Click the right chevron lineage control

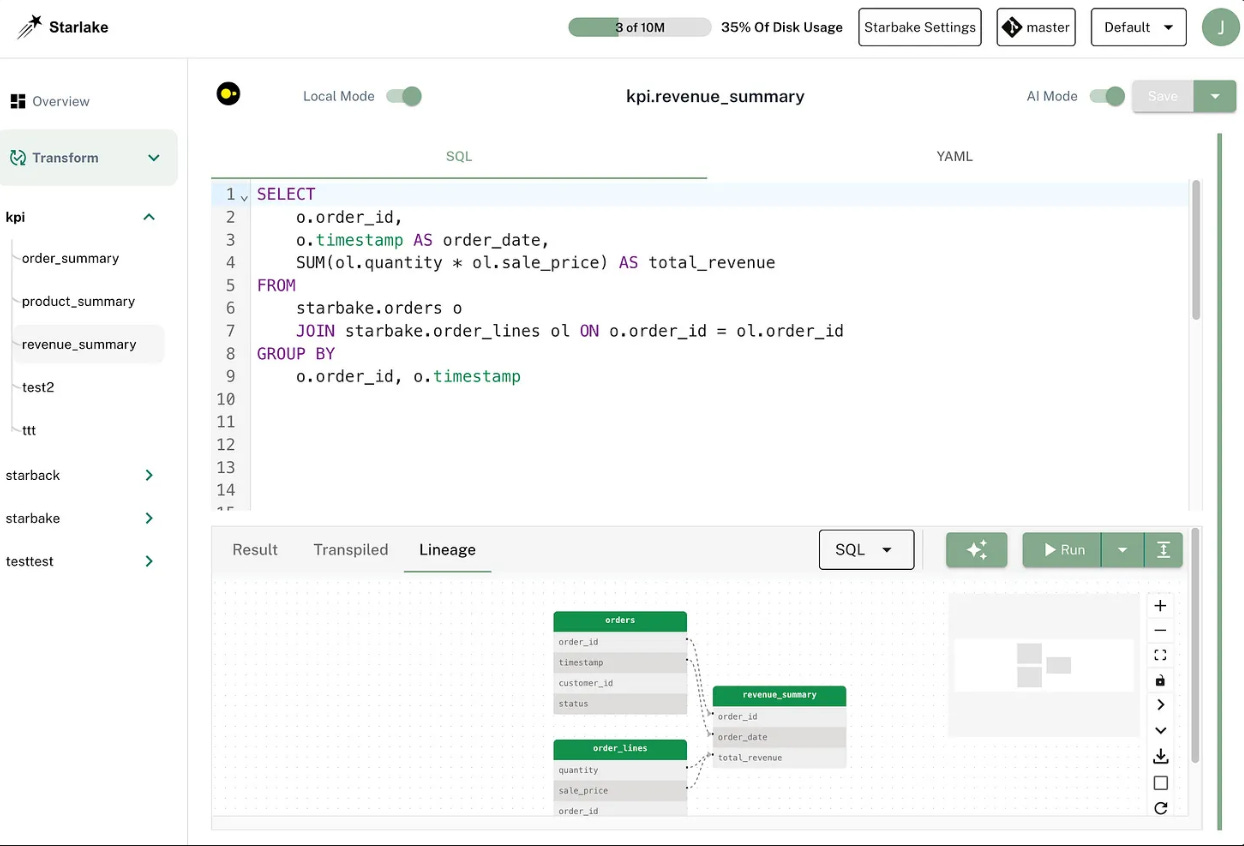tap(1160, 706)
